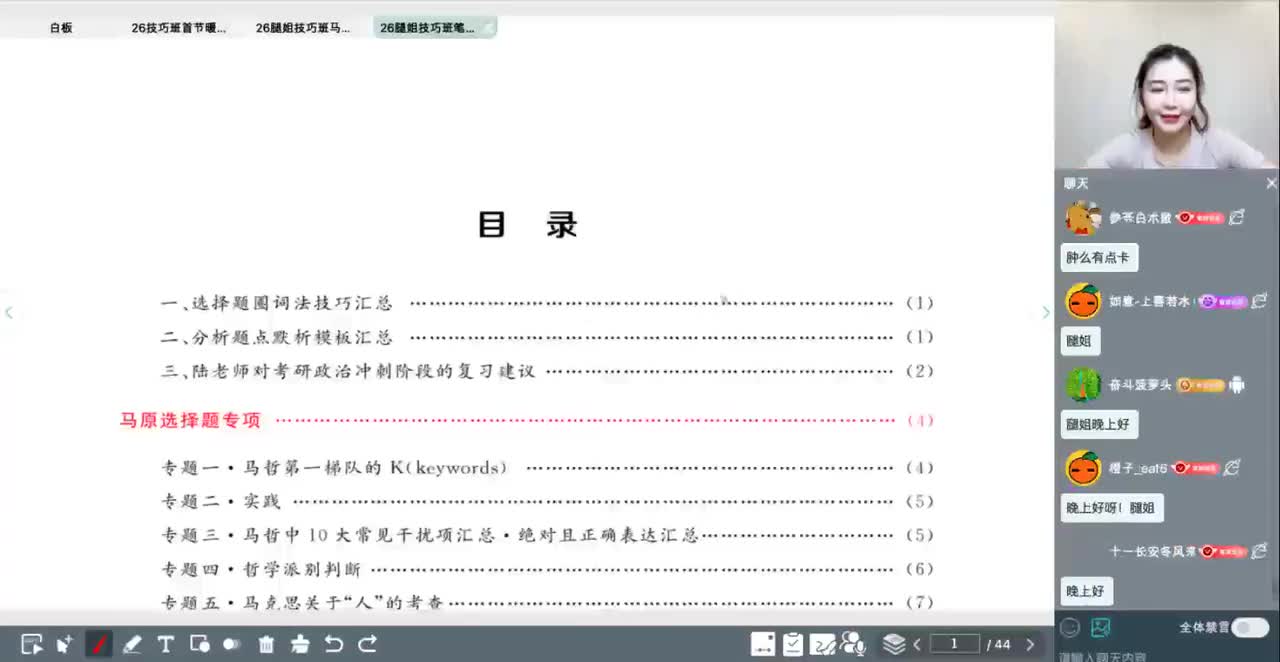1280x662 pixels.
Task: Click the device icon beside 十一长安冬风来
Action: 1259,551
